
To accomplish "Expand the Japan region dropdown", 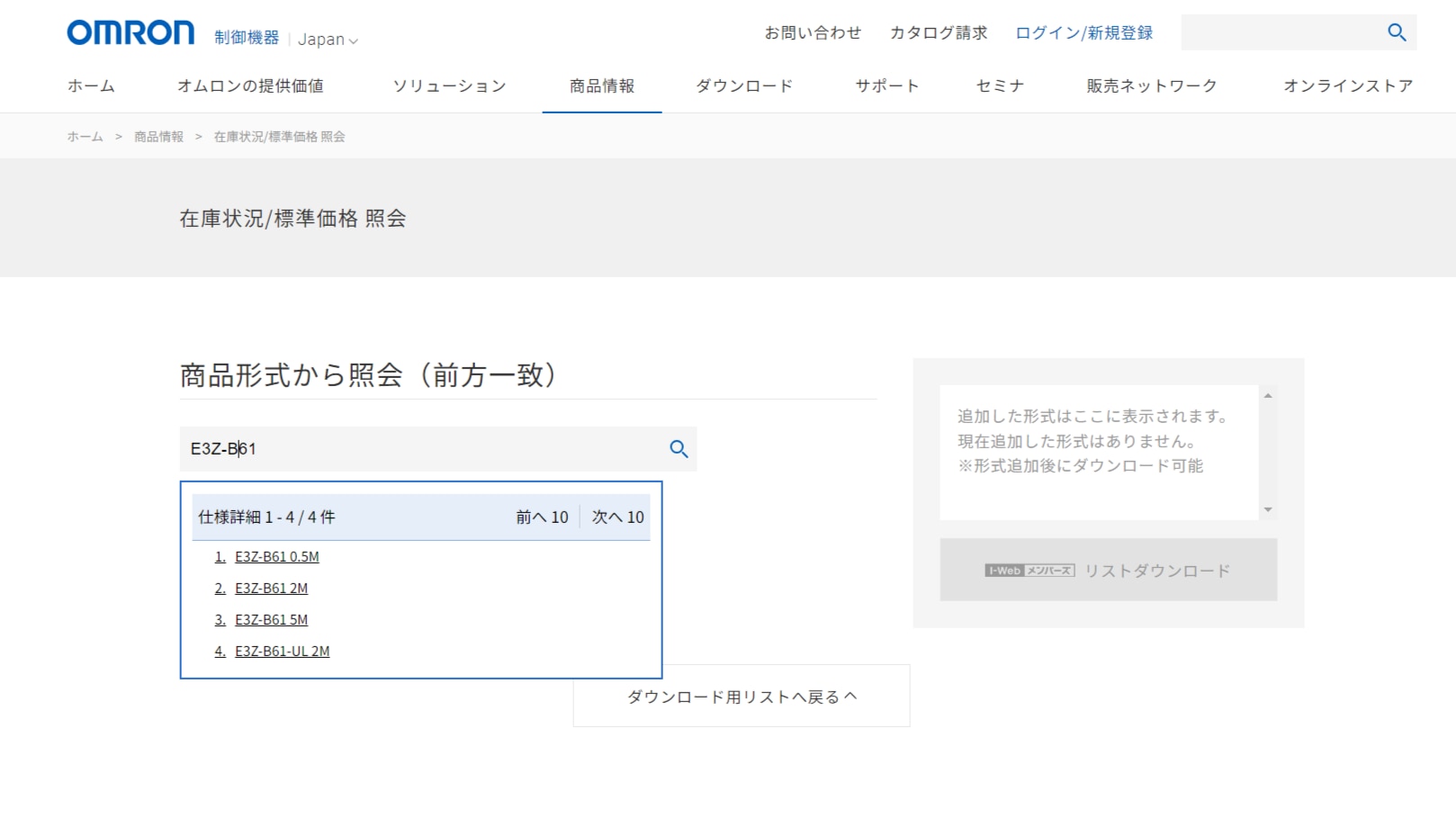I will pos(328,40).
